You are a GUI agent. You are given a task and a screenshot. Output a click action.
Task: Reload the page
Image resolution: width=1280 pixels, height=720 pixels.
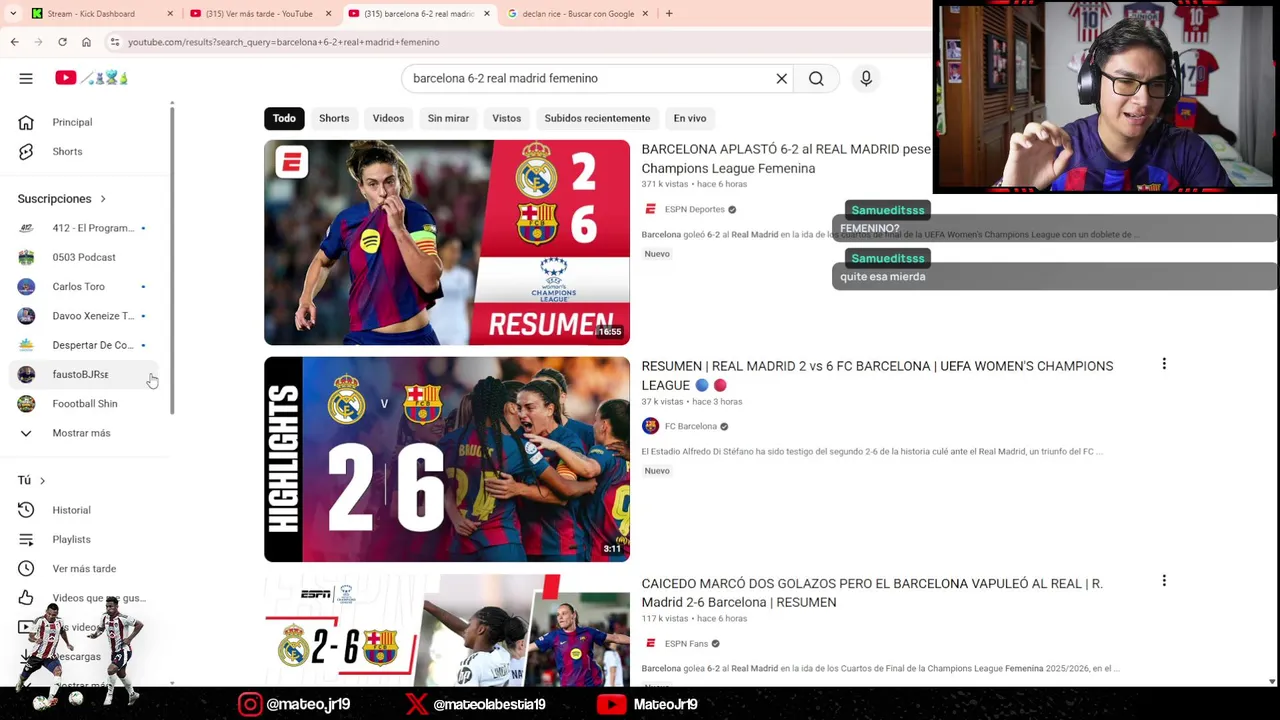pyautogui.click(x=62, y=42)
